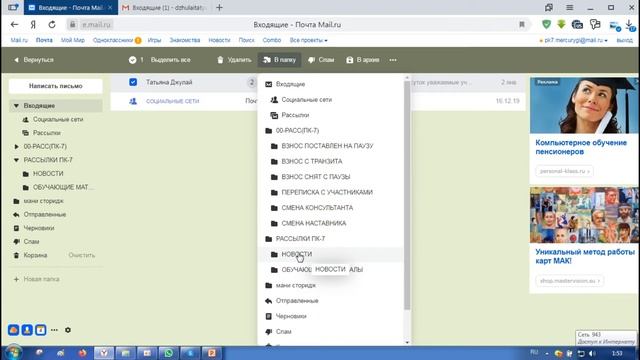Switch to the Gmail Входящие (1) tab
This screenshot has width=640, height=360.
click(165, 8)
